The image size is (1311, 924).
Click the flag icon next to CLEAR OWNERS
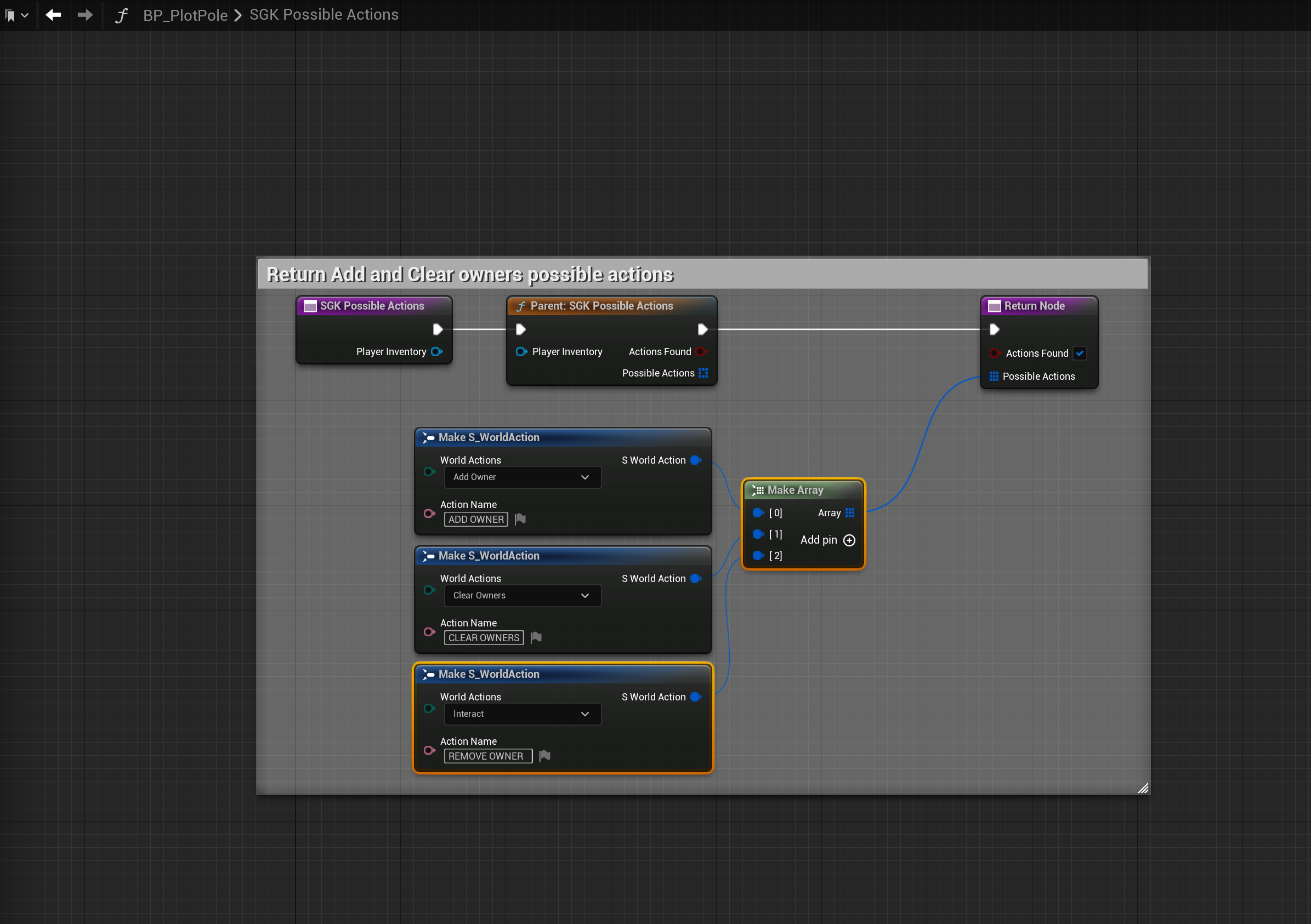tap(536, 637)
